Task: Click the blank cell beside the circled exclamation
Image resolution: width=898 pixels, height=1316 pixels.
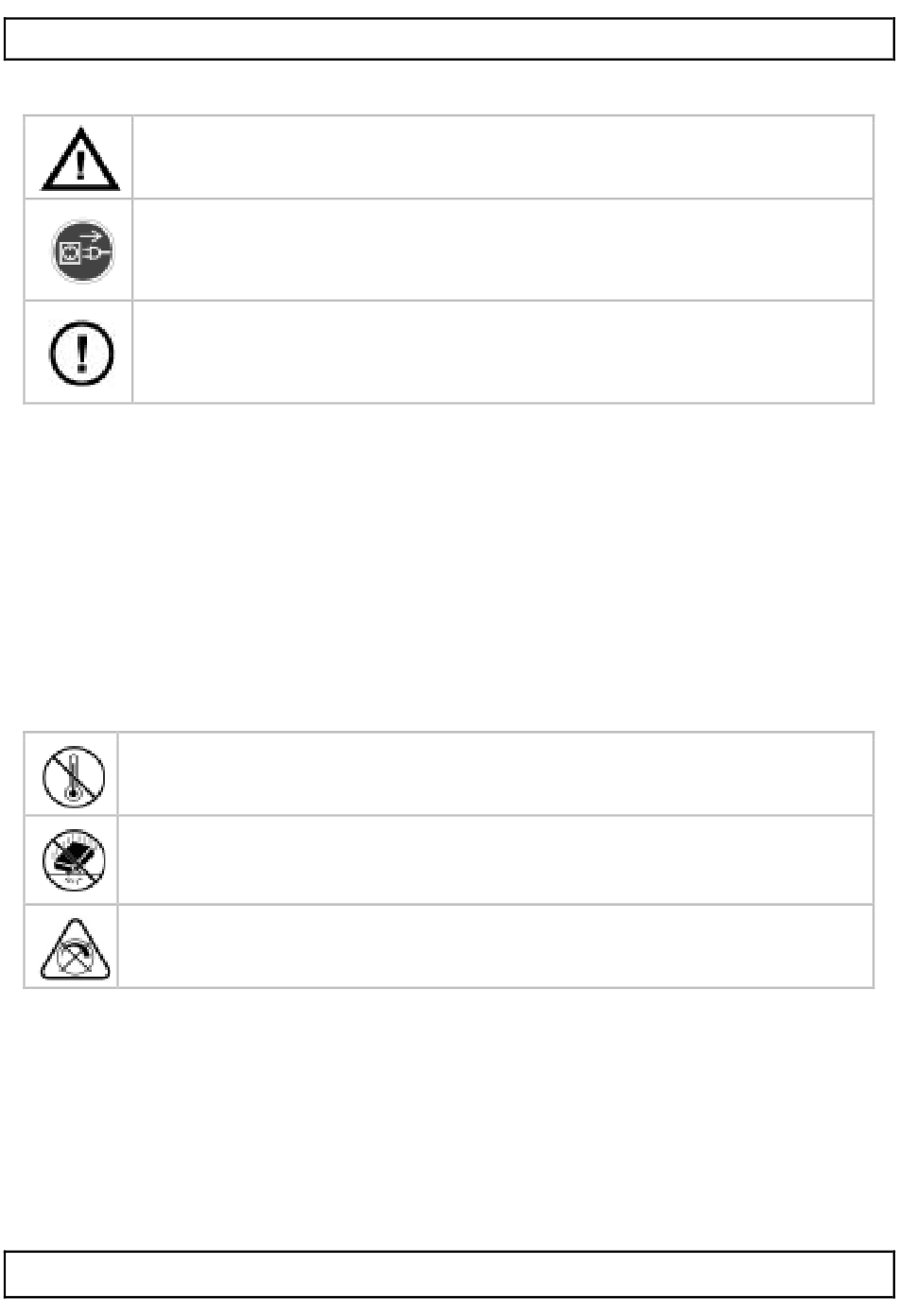Action: click(x=502, y=352)
